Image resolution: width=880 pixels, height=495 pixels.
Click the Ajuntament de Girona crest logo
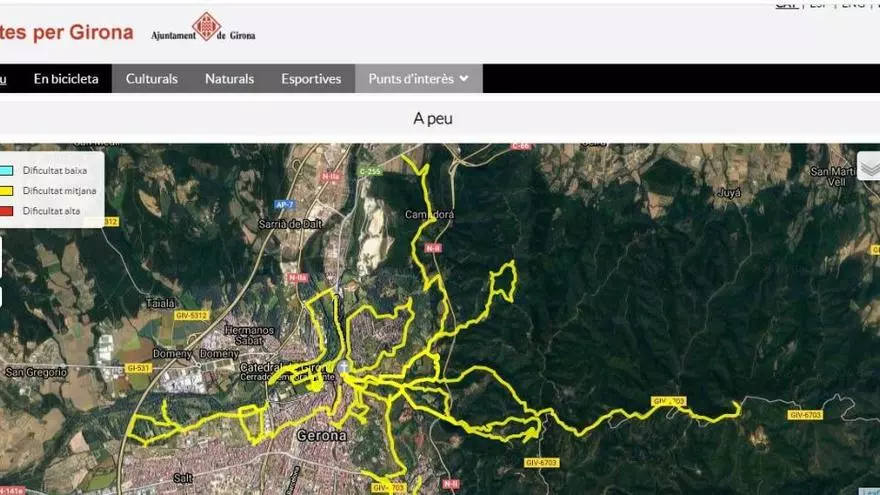click(204, 27)
